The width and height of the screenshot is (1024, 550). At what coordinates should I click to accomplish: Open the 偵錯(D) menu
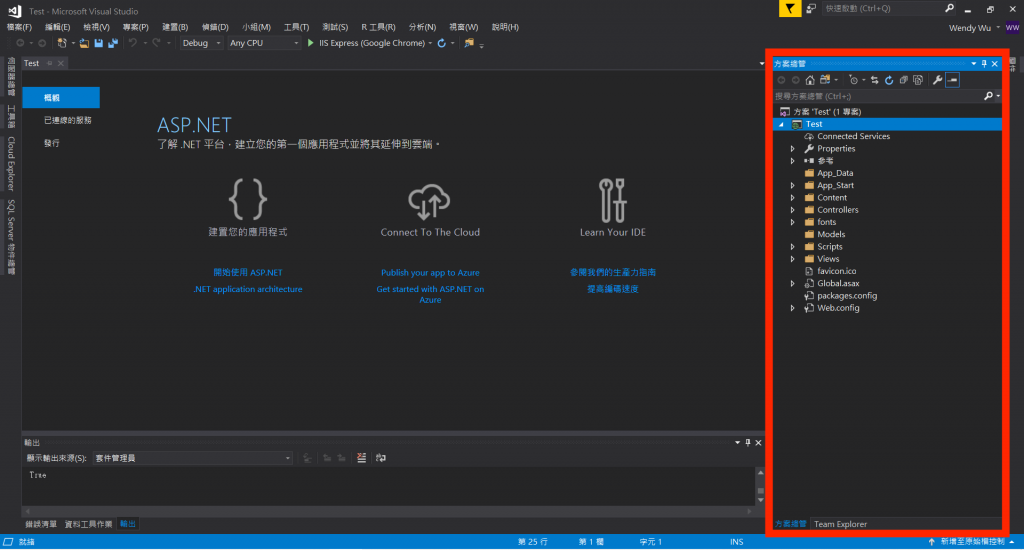215,27
